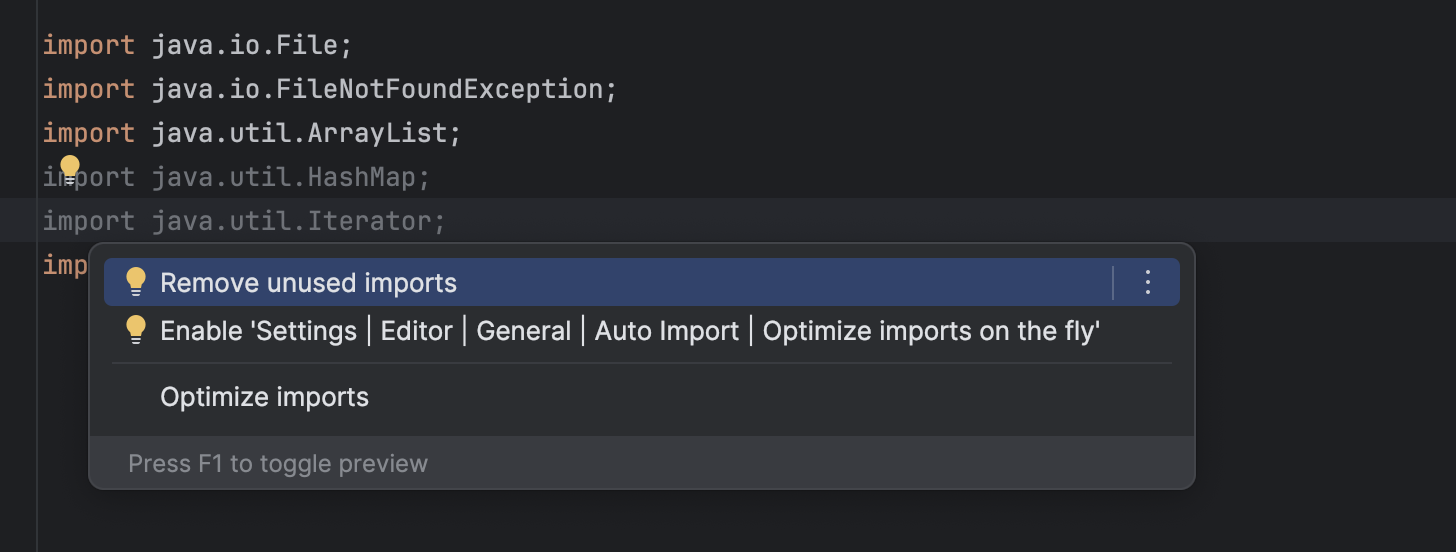Choose the "Optimize imports" action
Screen dimensions: 1456x552
(x=264, y=397)
